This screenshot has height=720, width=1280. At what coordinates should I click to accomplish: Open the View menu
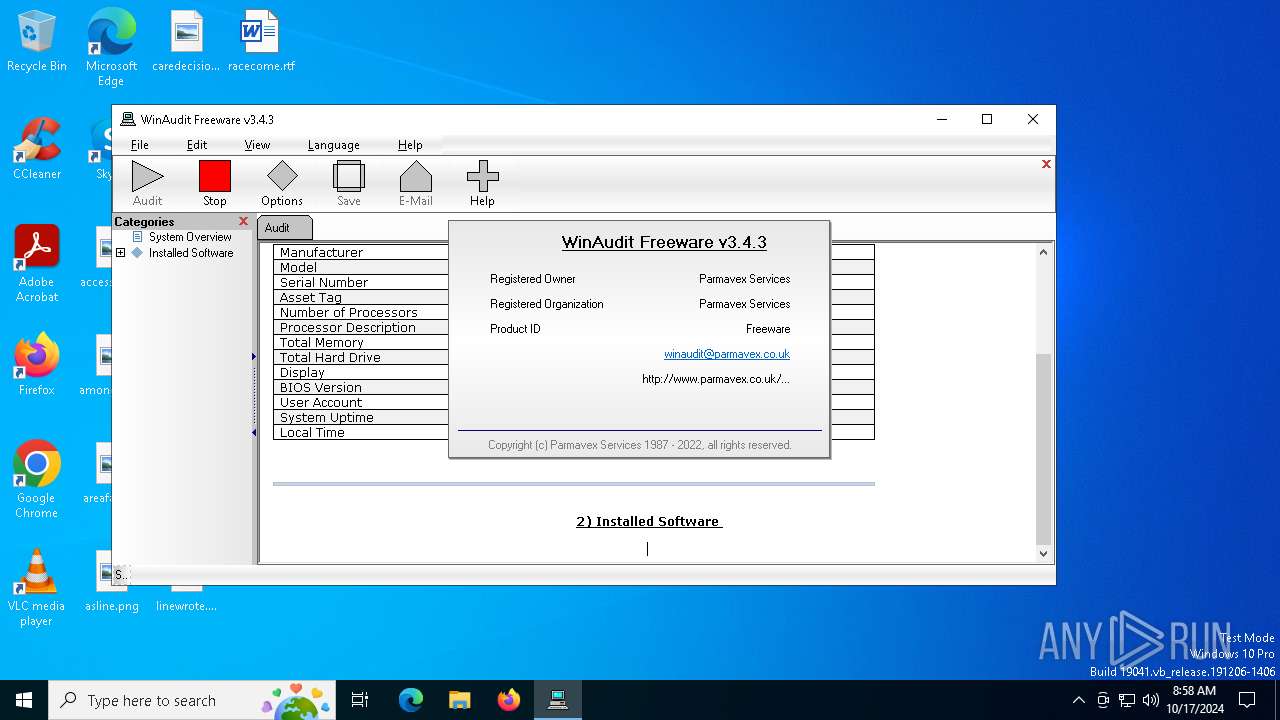coord(257,145)
